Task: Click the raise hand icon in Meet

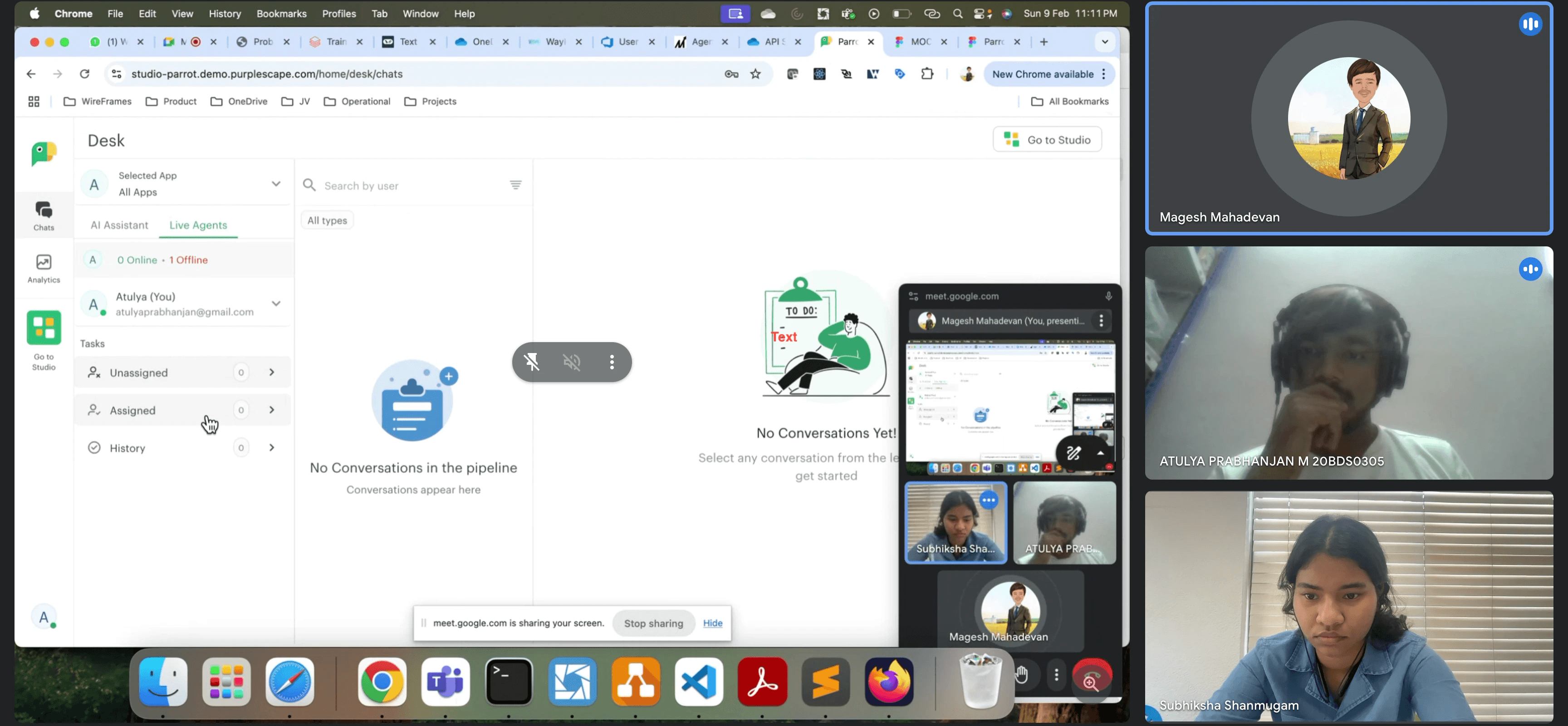Action: pos(1022,674)
